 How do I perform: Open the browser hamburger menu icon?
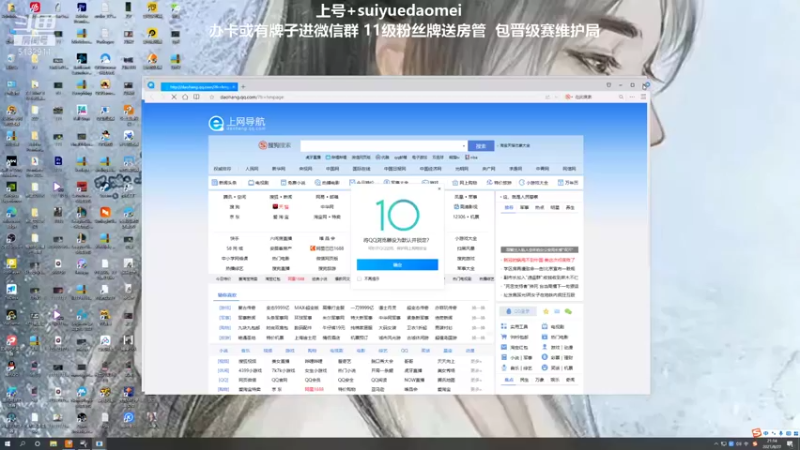[643, 97]
